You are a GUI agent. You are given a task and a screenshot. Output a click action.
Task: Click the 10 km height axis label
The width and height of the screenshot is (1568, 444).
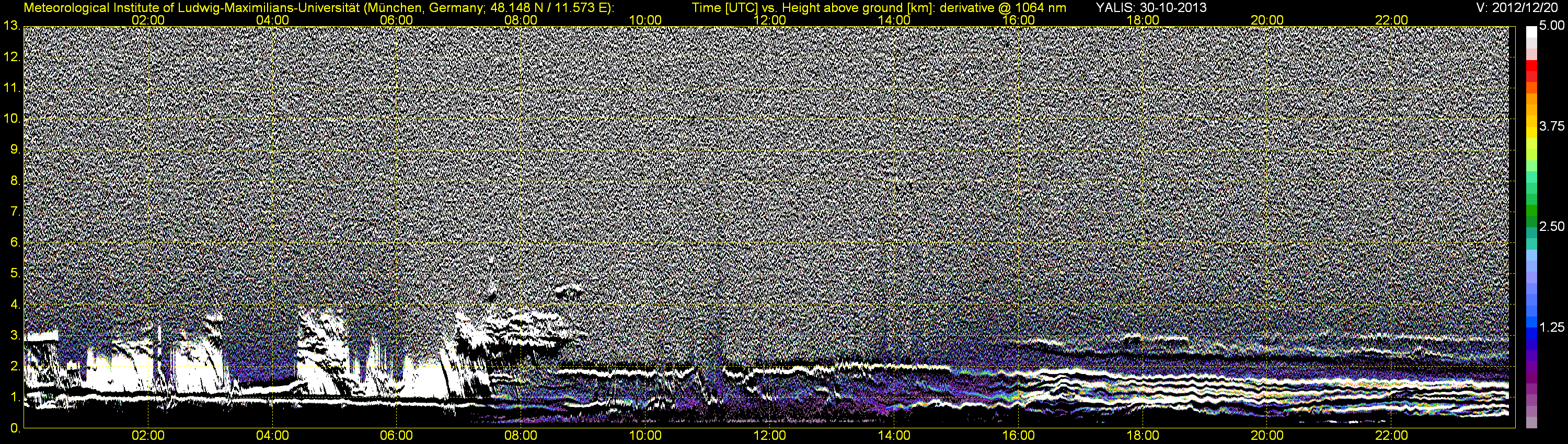(x=11, y=119)
